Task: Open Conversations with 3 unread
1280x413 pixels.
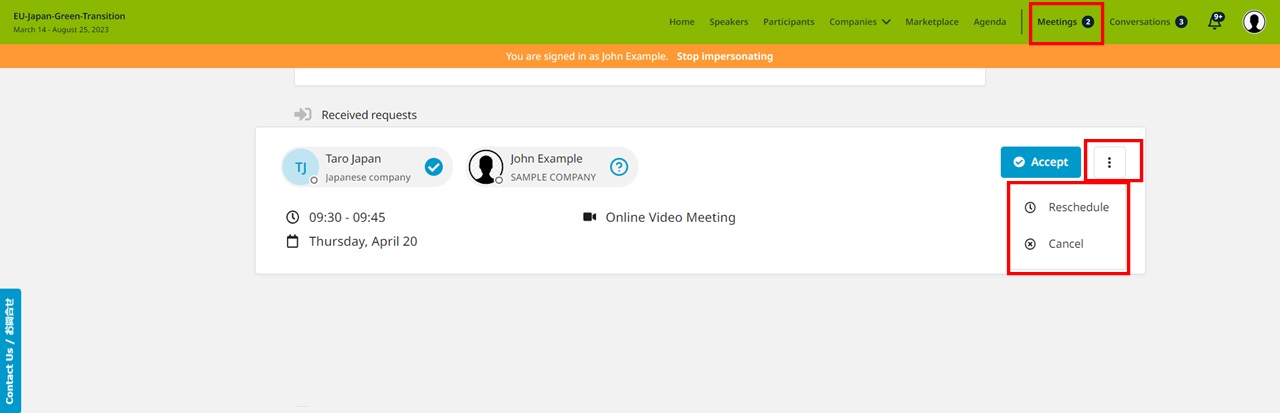Action: pyautogui.click(x=1149, y=22)
